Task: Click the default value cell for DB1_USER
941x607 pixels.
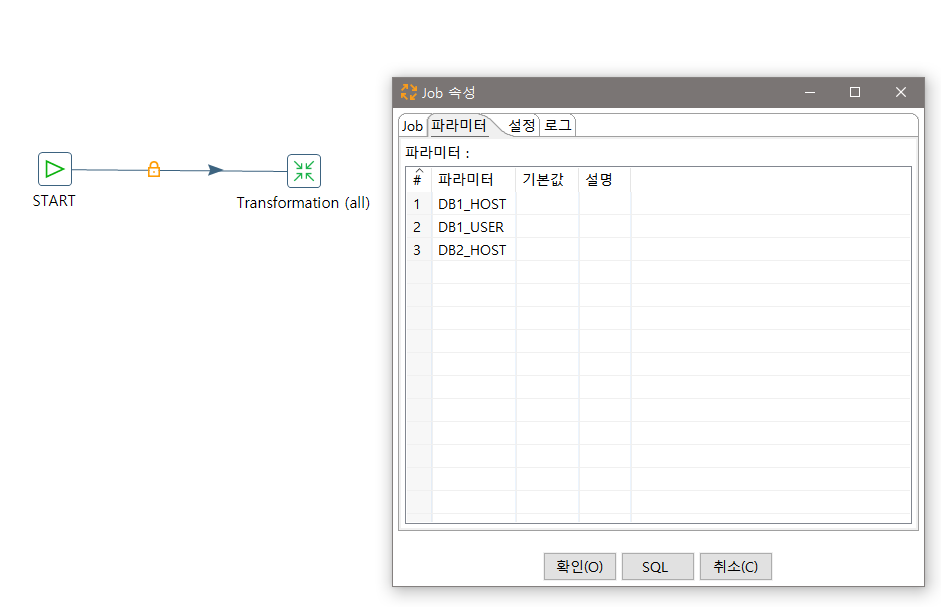Action: pyautogui.click(x=547, y=227)
